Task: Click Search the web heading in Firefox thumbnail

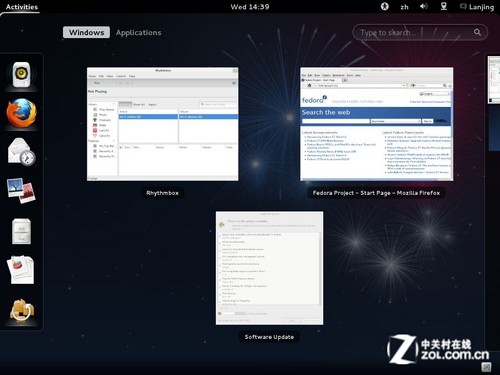Action: [x=326, y=112]
